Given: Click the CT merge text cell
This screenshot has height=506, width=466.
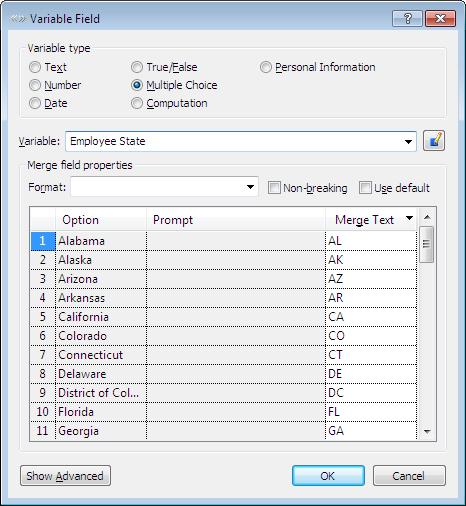Looking at the screenshot, I should click(x=371, y=355).
